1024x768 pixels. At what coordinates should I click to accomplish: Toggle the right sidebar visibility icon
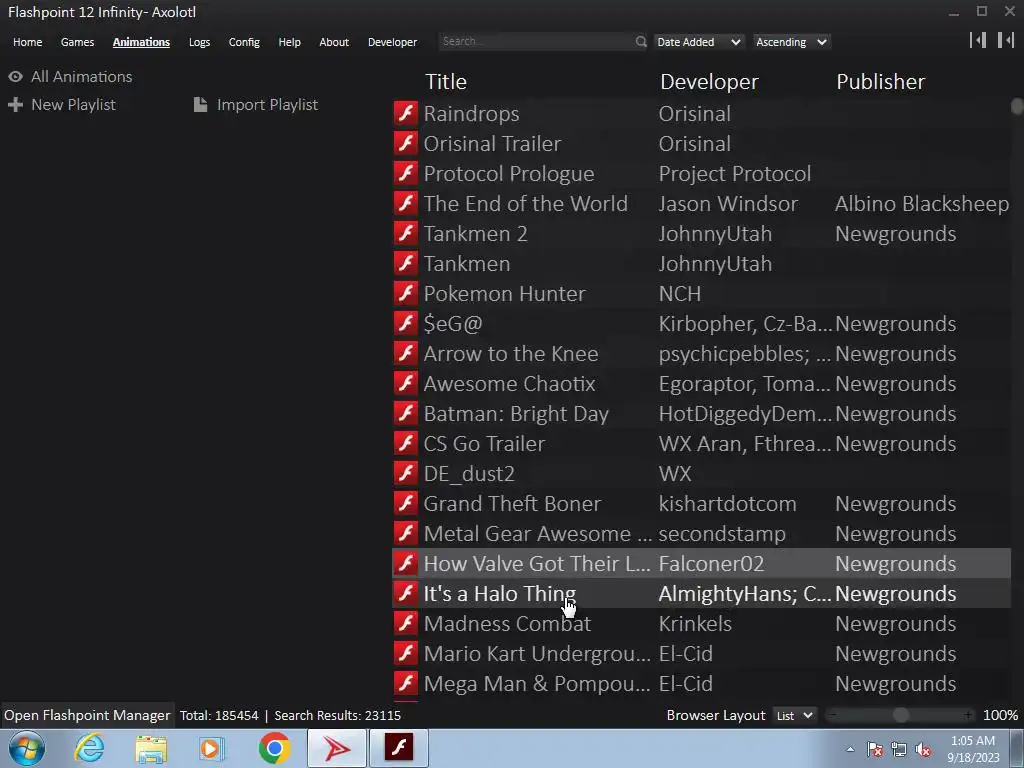pos(1006,40)
